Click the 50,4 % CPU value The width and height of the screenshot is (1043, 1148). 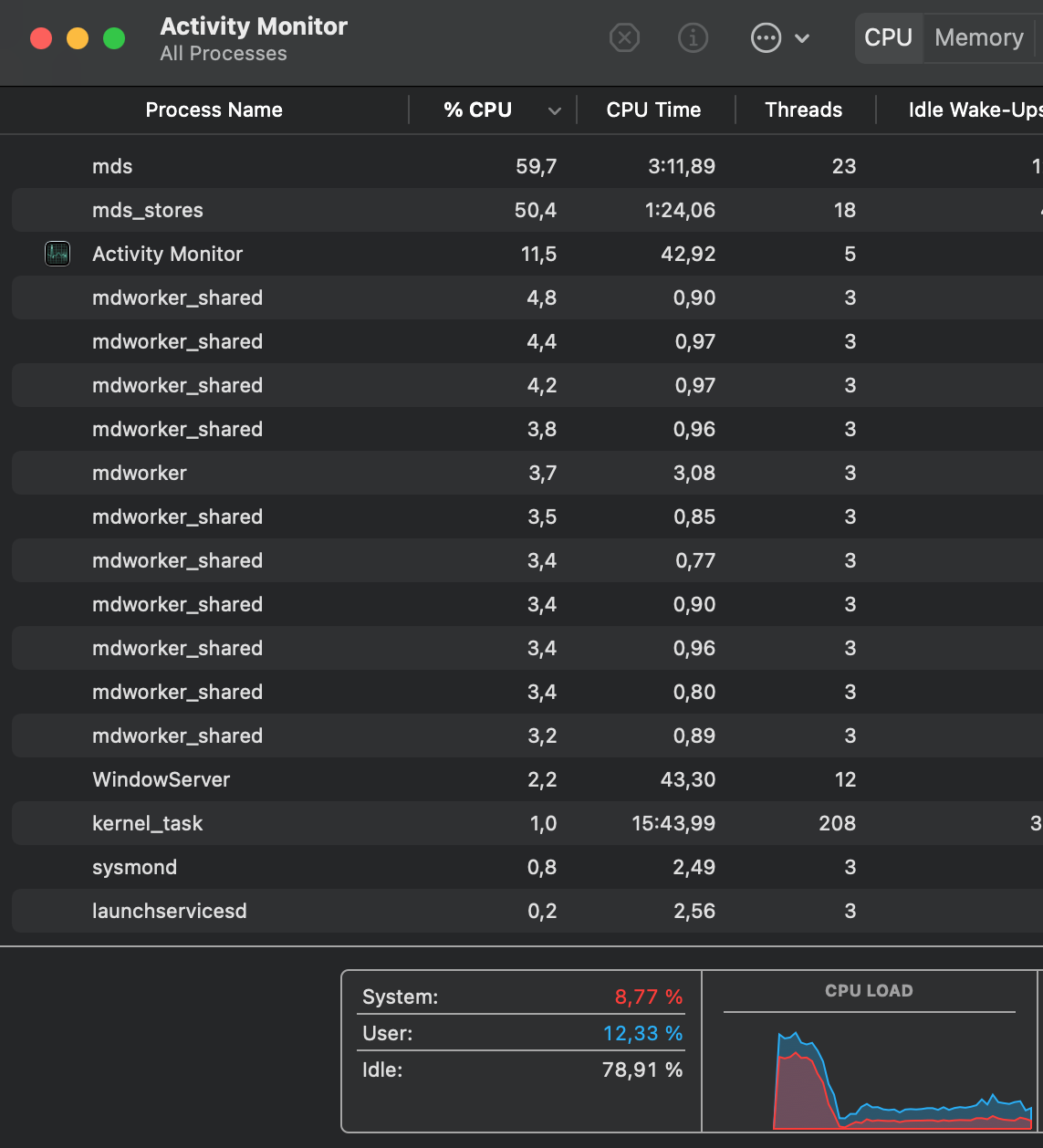point(536,210)
